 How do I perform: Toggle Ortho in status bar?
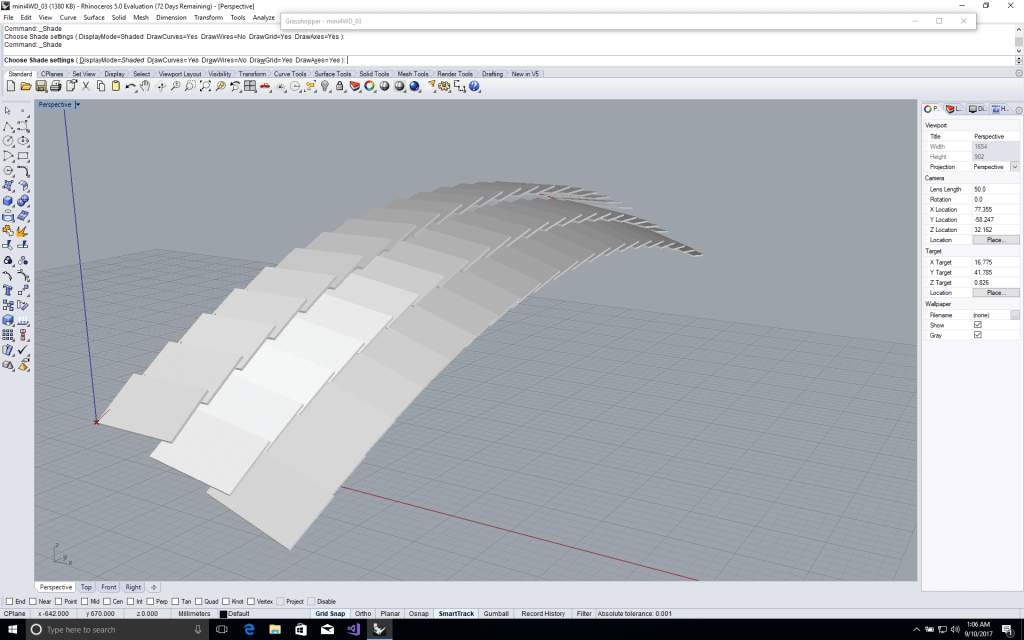[363, 614]
